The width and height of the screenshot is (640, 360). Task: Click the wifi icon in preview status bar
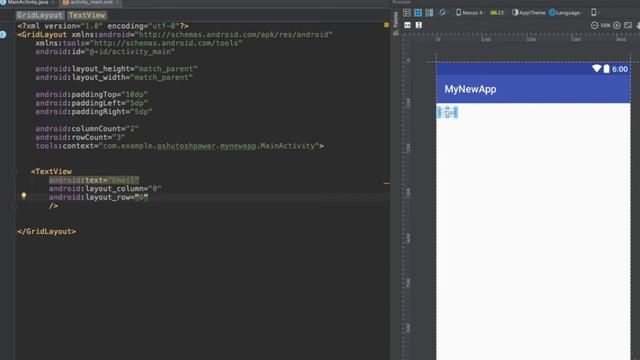tap(597, 69)
